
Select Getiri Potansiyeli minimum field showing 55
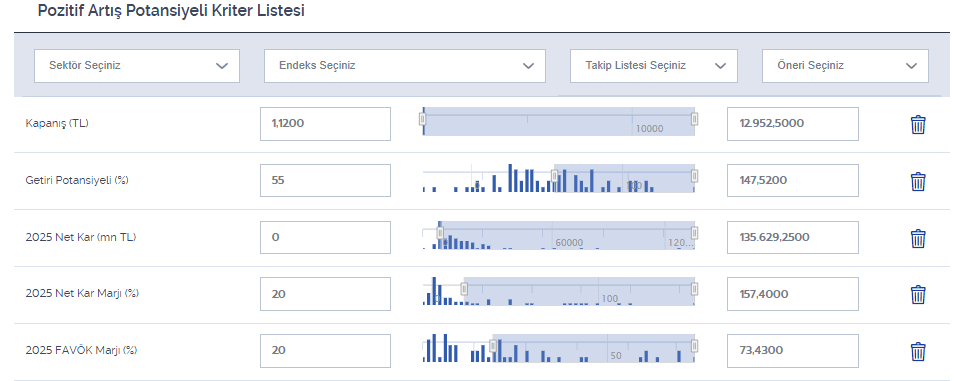pos(325,180)
